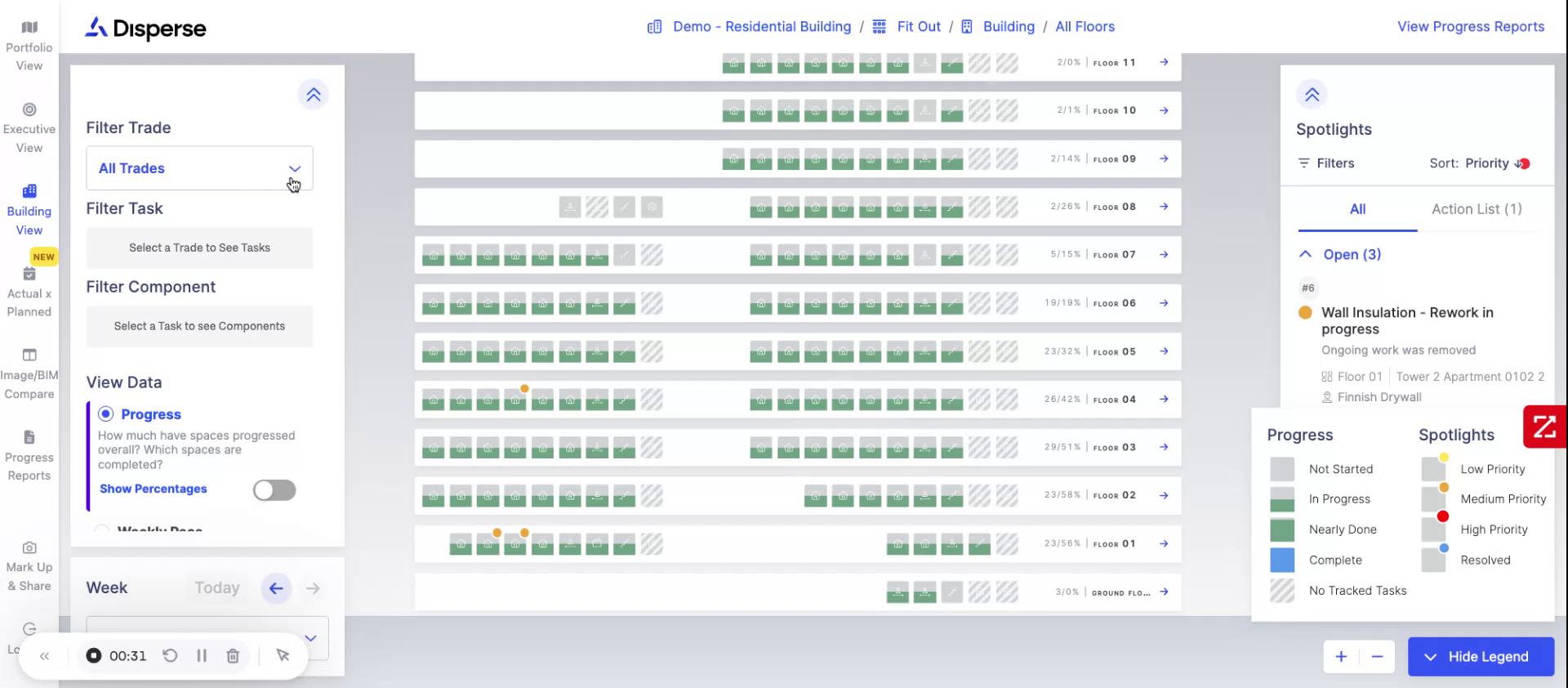Toggle Show Percentages switch
Viewport: 1568px width, 688px height.
tap(274, 489)
